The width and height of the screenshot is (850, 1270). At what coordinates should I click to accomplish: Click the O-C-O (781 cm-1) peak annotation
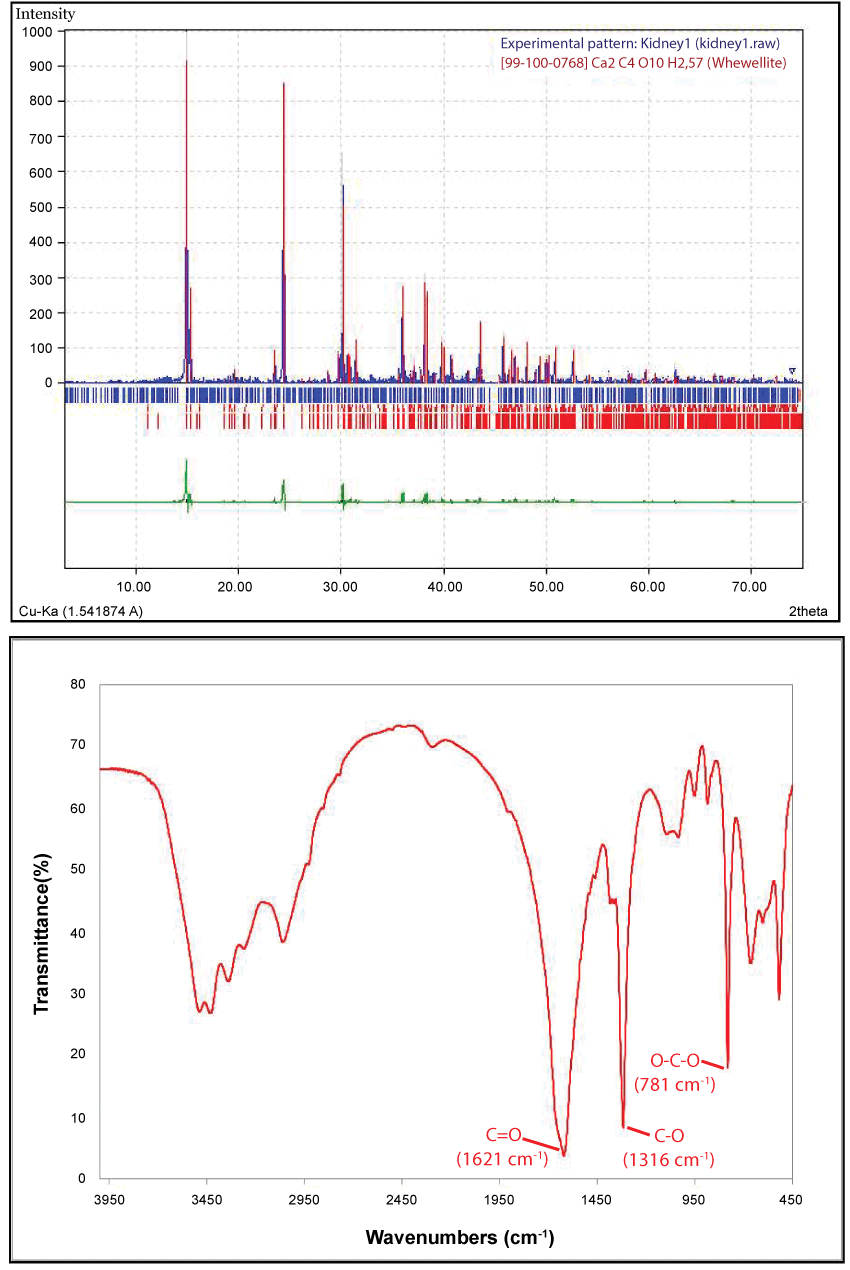click(673, 1072)
